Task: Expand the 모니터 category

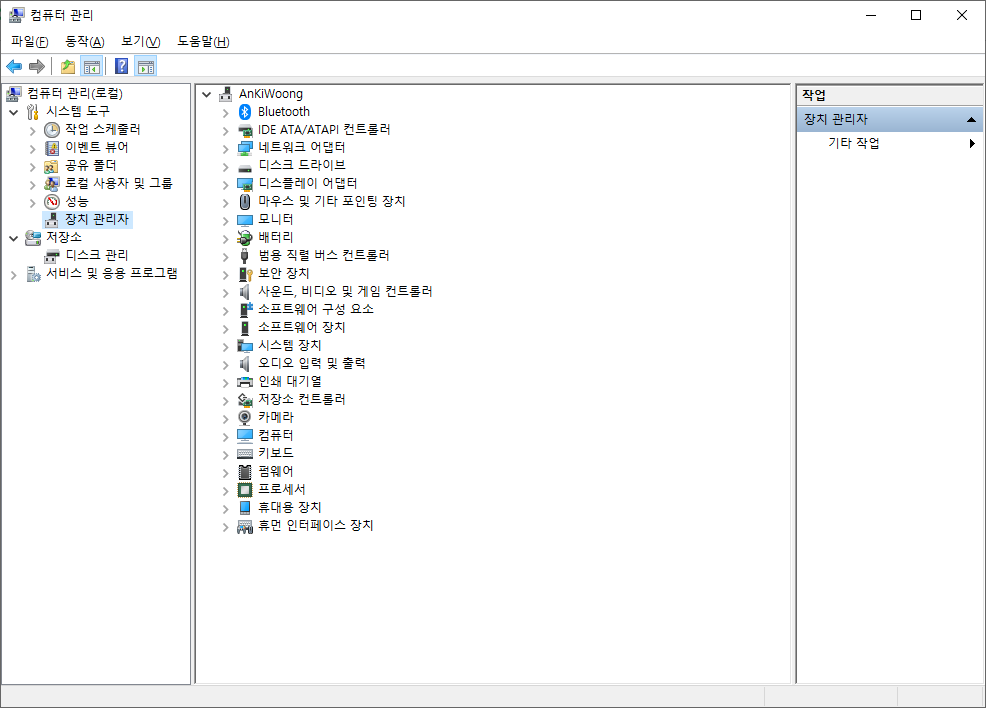Action: coord(225,221)
